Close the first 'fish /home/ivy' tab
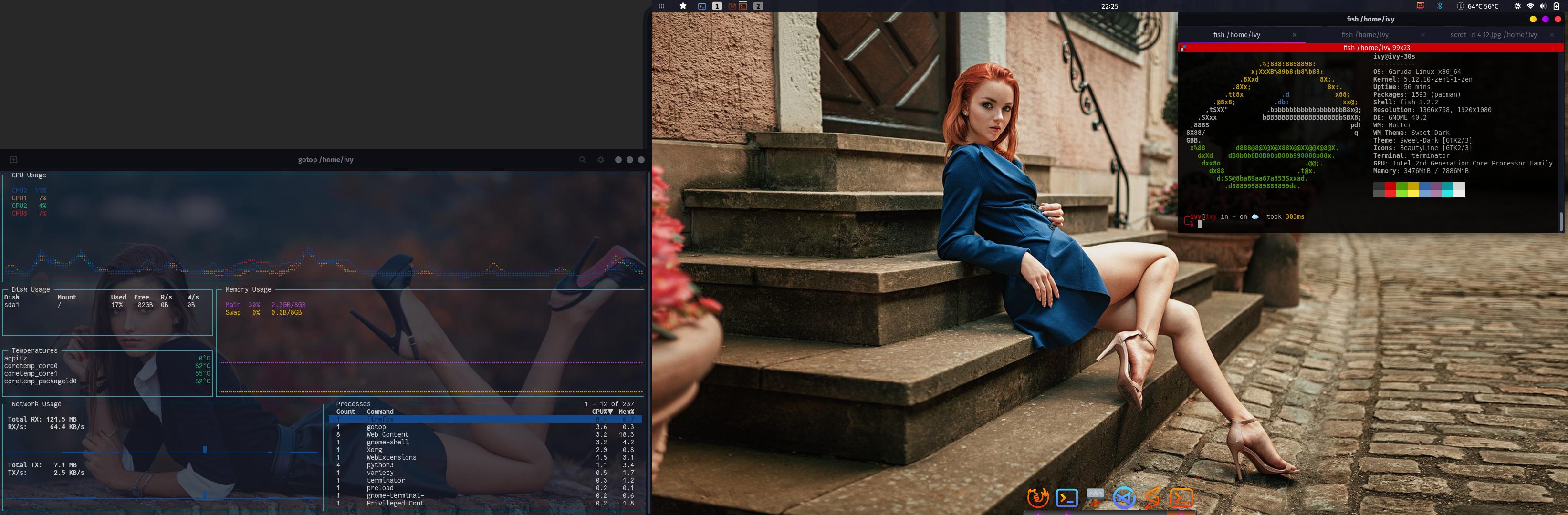This screenshot has width=1568, height=515. tap(1295, 35)
